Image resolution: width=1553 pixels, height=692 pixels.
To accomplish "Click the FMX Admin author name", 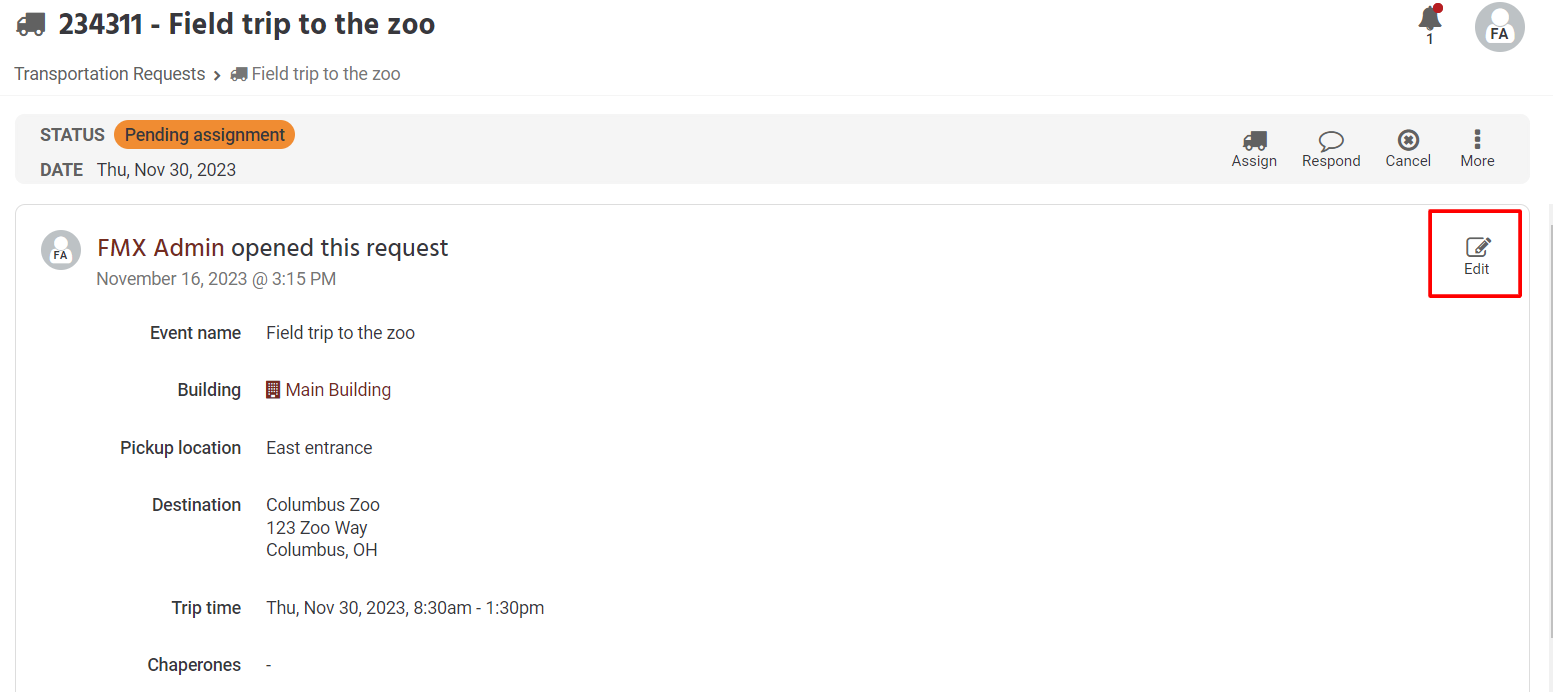I will coord(161,248).
